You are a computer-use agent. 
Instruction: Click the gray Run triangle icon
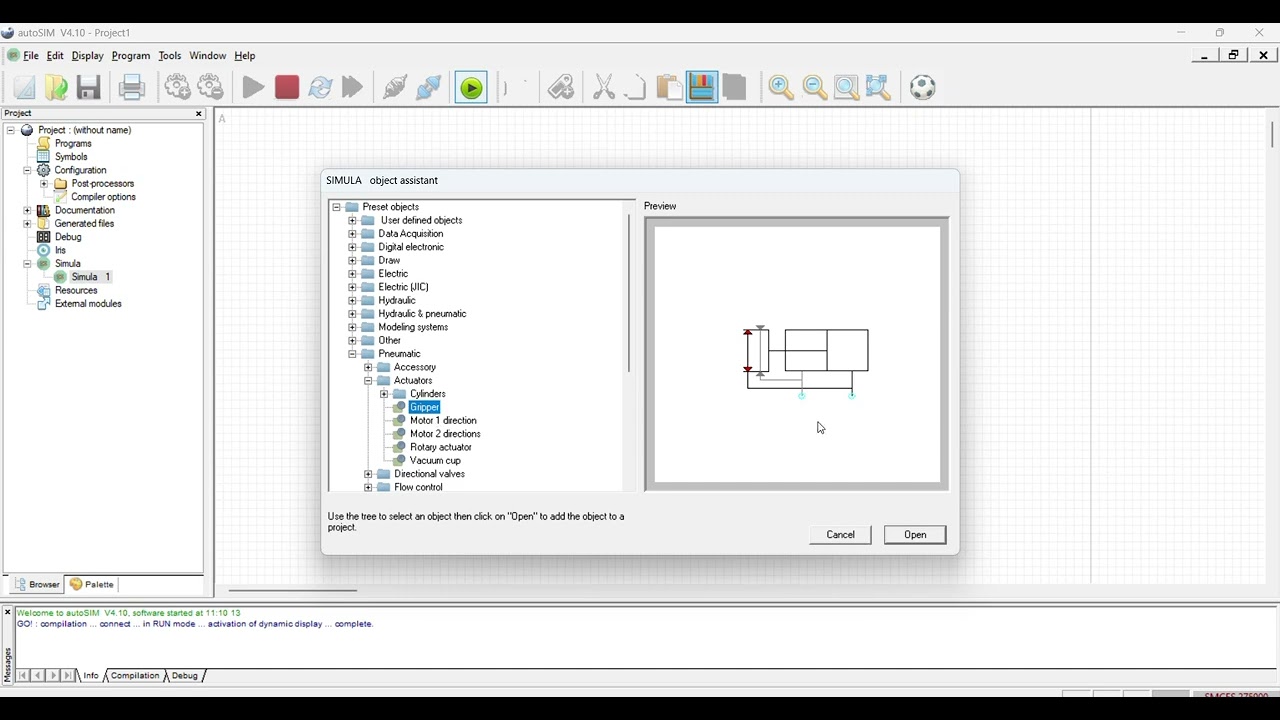point(253,88)
